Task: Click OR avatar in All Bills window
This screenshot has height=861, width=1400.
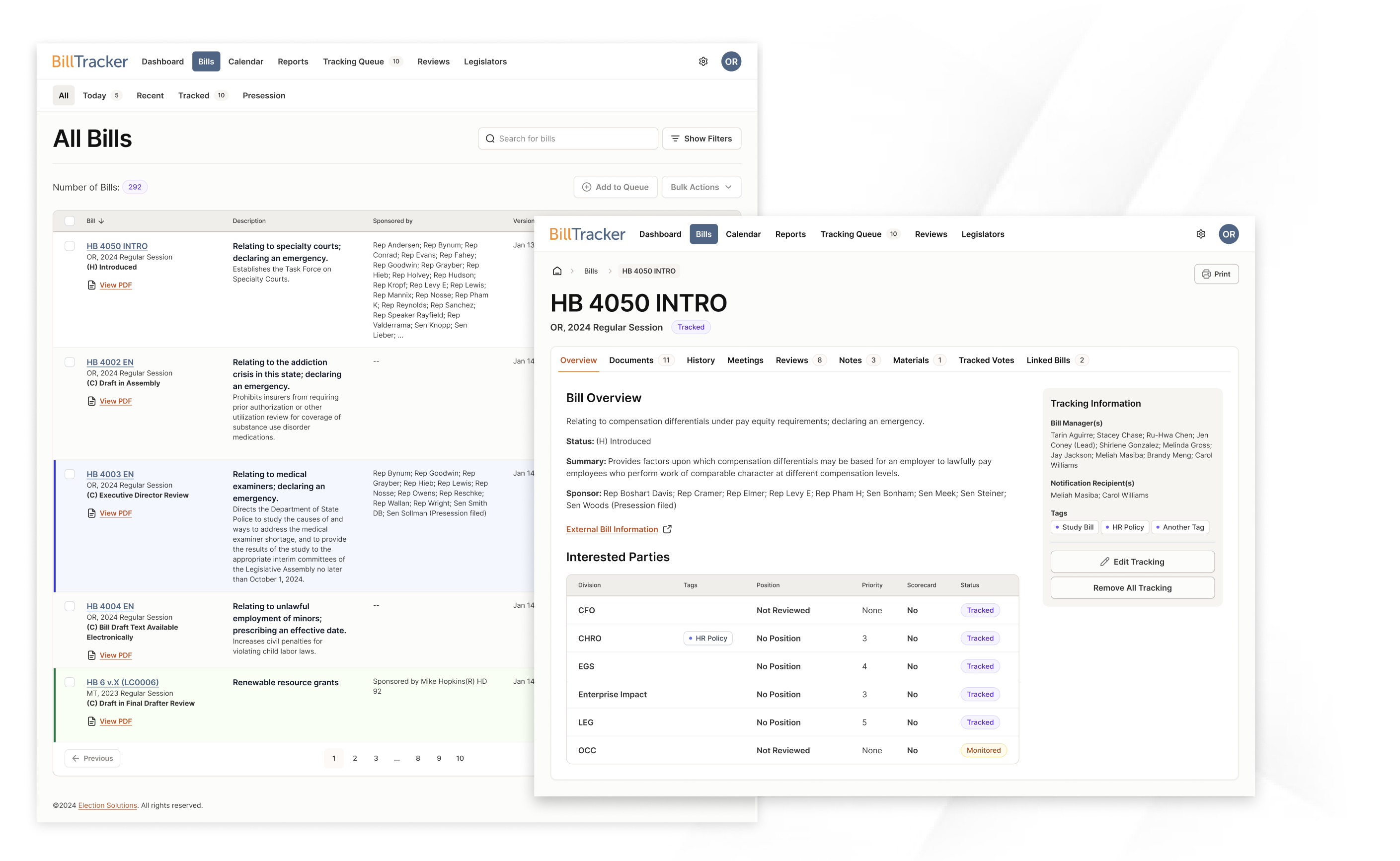Action: [731, 62]
